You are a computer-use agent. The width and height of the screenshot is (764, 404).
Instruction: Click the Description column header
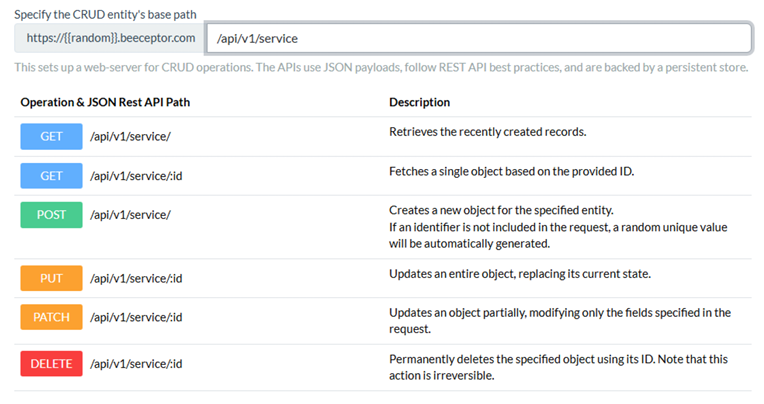tap(420, 102)
